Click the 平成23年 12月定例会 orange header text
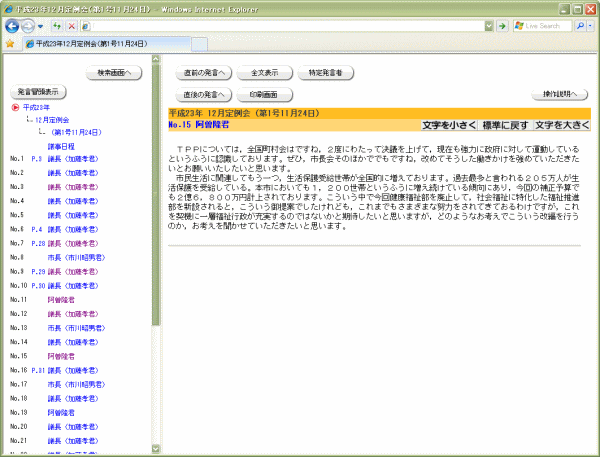The image size is (600, 457). [244, 113]
